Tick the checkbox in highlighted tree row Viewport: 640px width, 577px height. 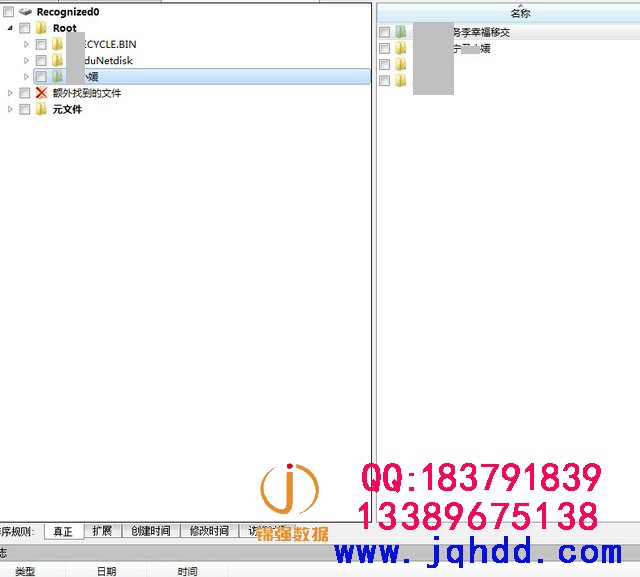[x=41, y=76]
